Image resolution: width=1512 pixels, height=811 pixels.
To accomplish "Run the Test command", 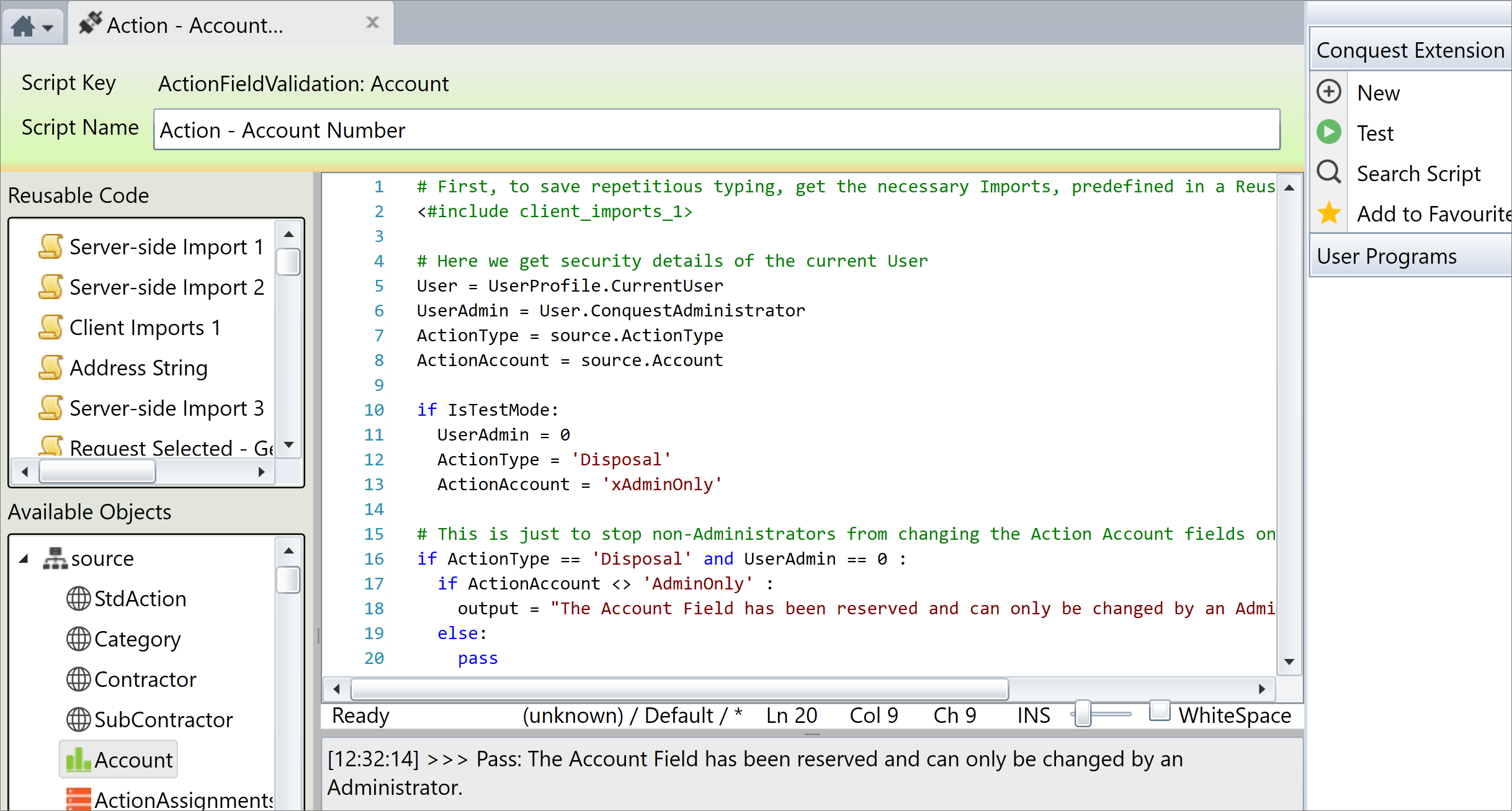I will click(1375, 133).
